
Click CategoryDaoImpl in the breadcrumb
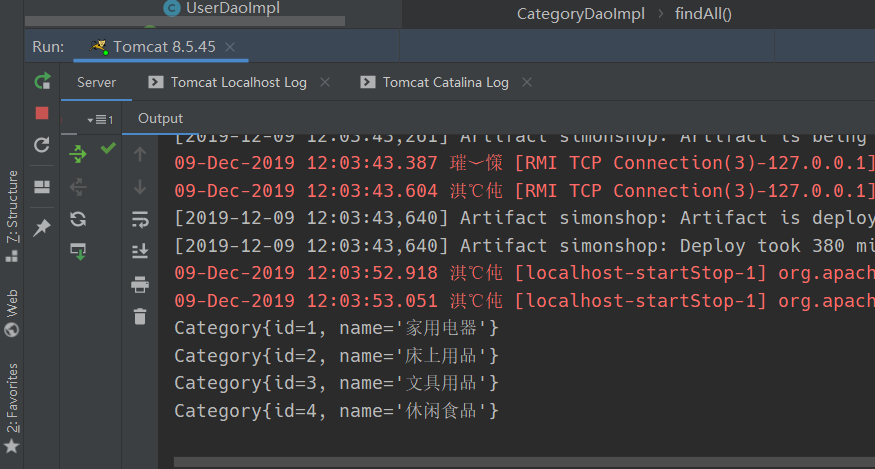point(581,14)
